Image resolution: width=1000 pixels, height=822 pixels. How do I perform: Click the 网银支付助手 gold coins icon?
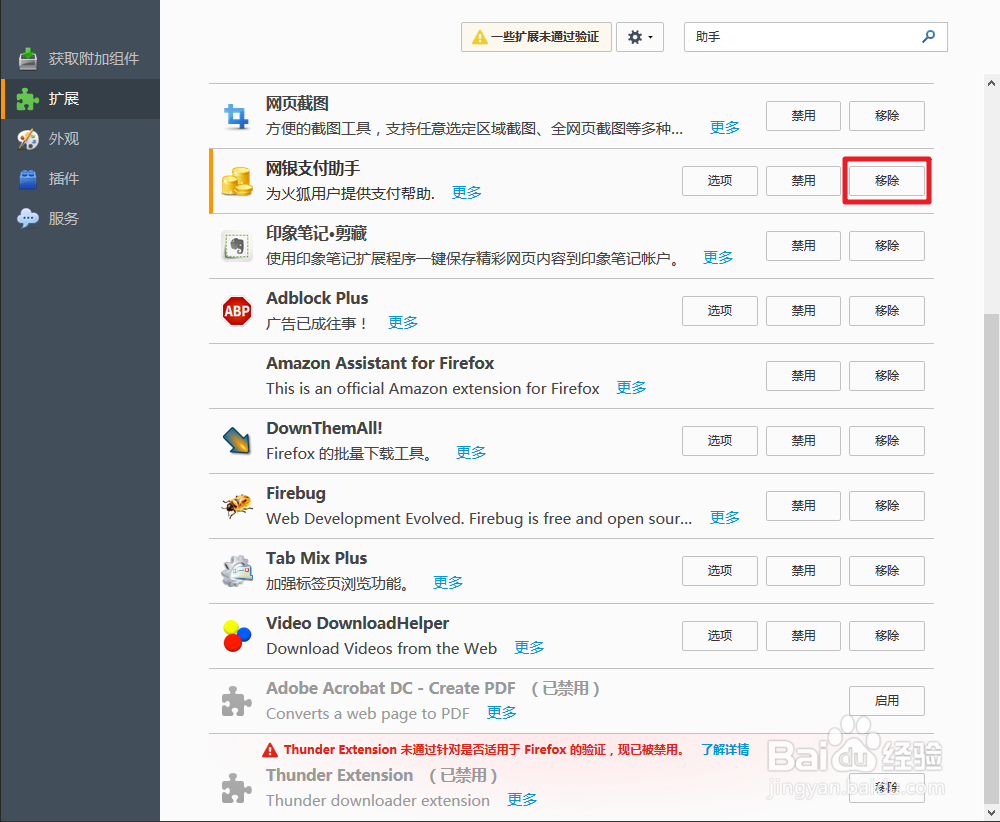tap(237, 180)
